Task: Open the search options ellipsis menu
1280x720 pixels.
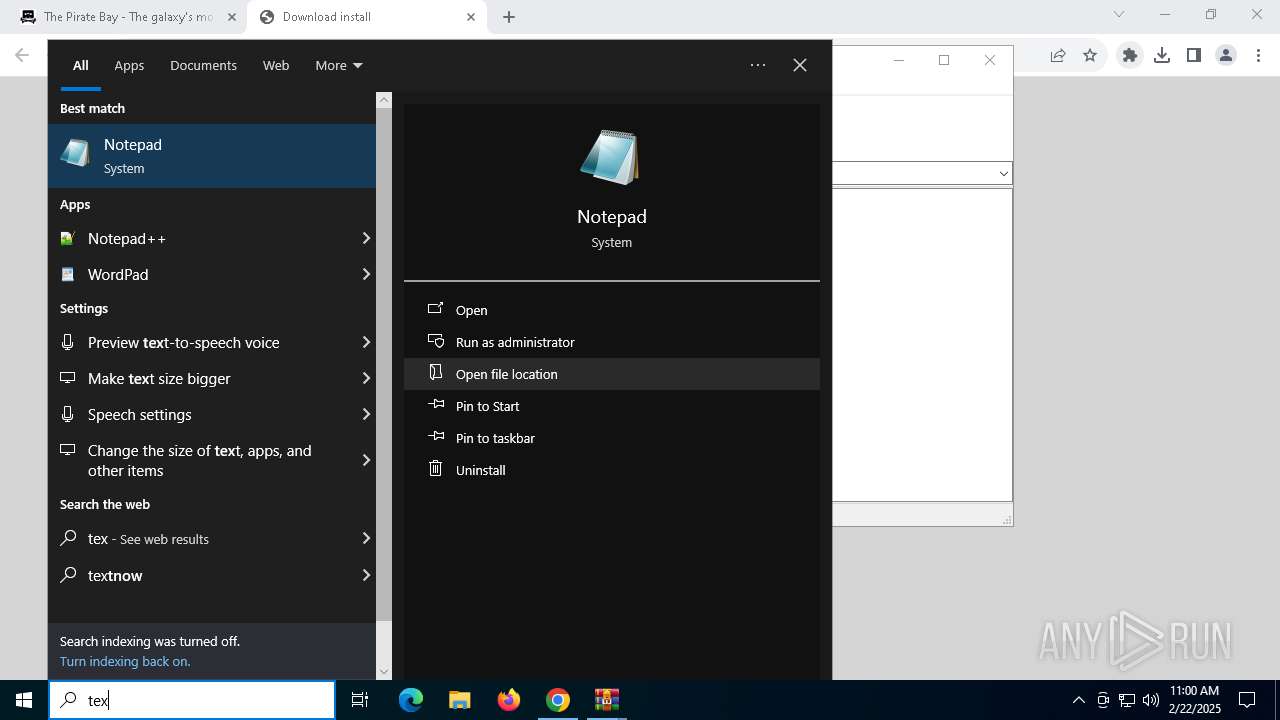Action: pyautogui.click(x=758, y=65)
